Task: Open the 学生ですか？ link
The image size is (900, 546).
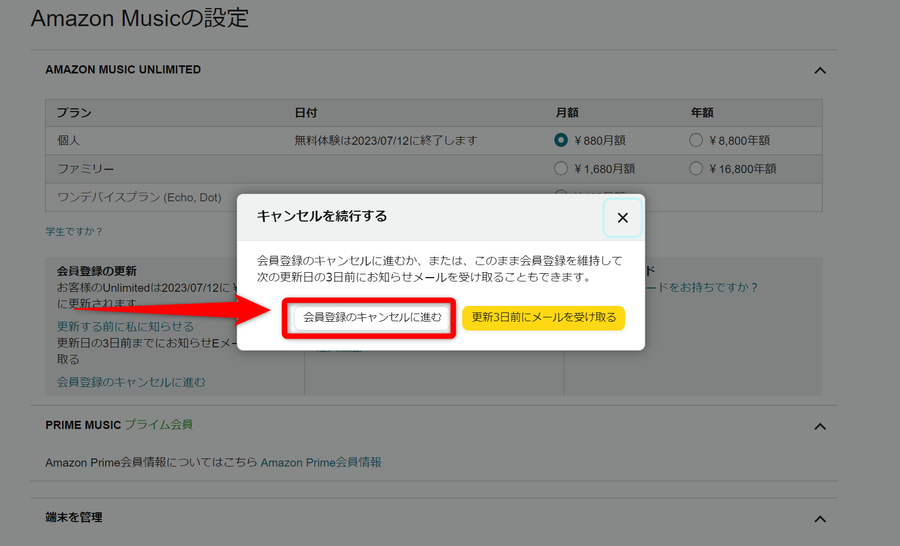Action: (73, 231)
